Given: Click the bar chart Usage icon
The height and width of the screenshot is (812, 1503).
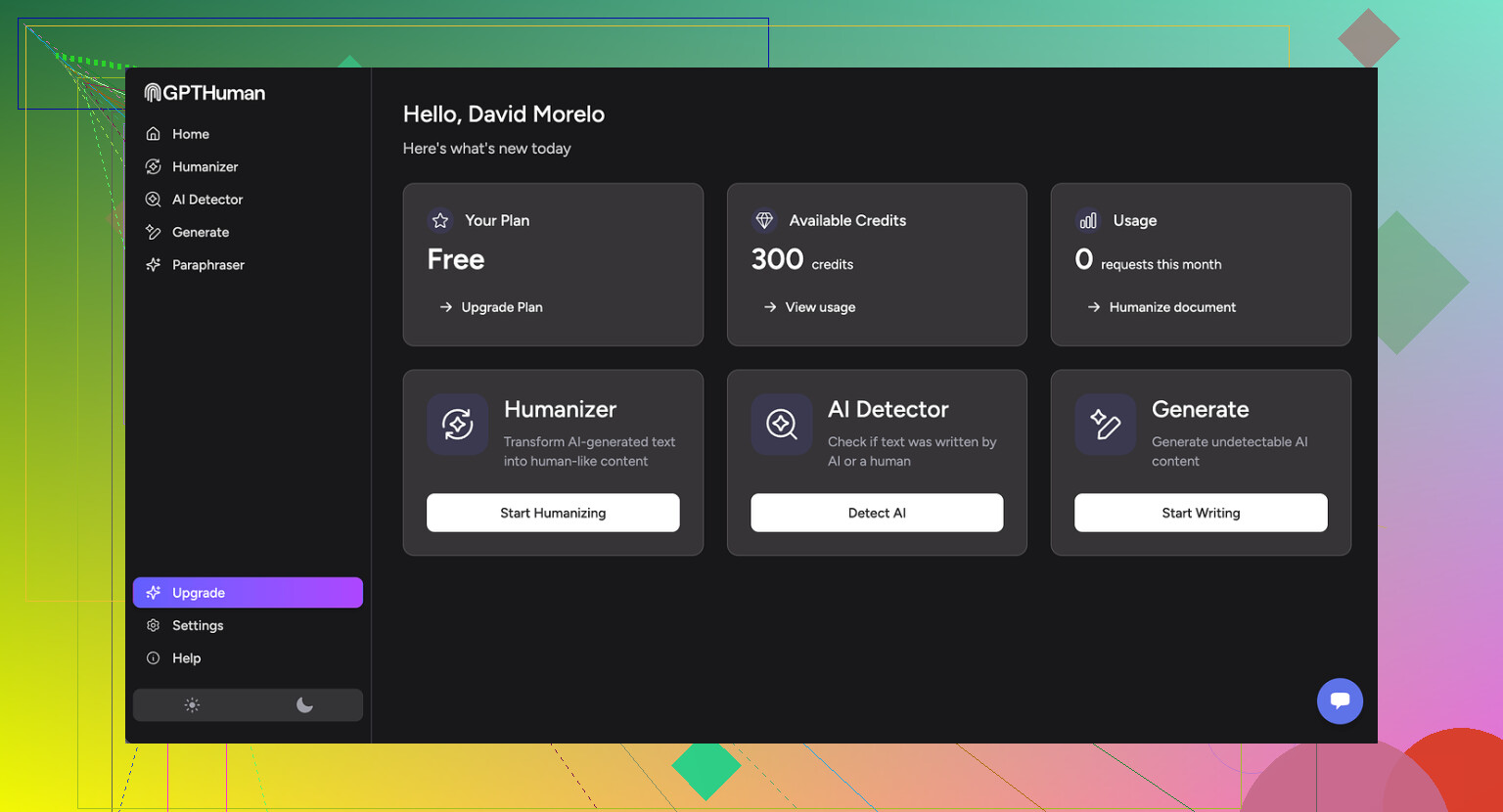Looking at the screenshot, I should pyautogui.click(x=1088, y=220).
